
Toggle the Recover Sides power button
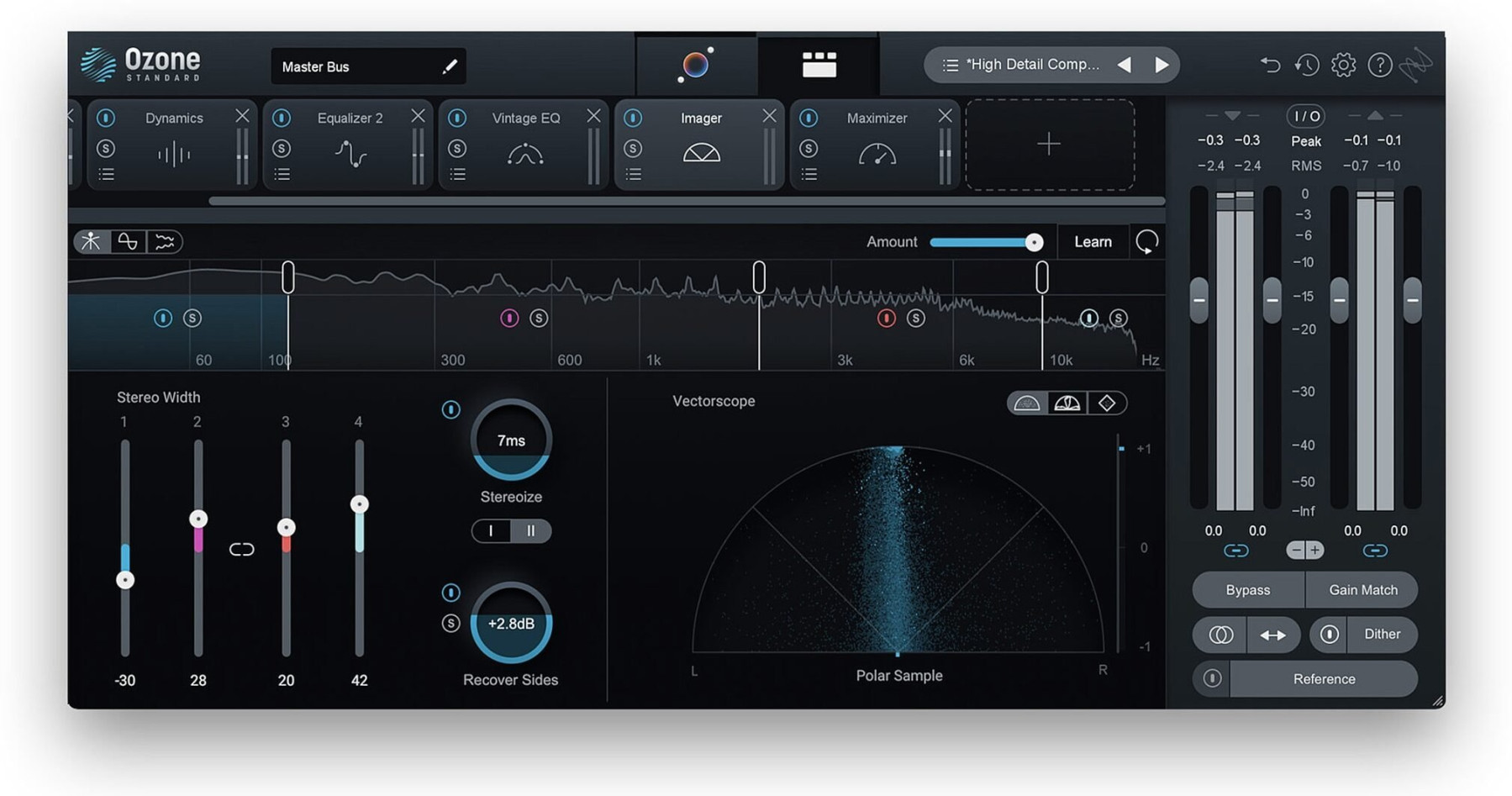(451, 593)
